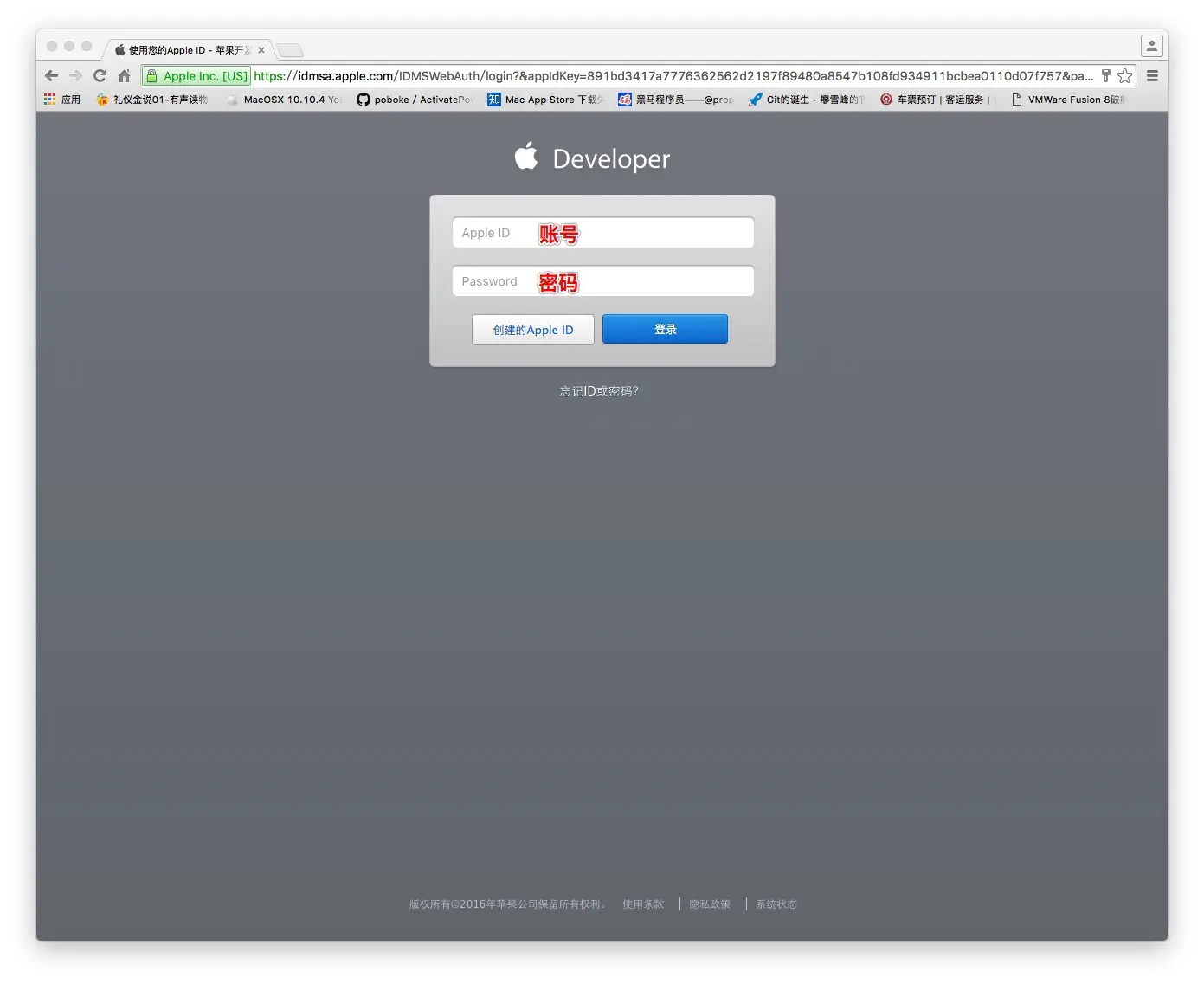Click the URL in the address bar
This screenshot has width=1204, height=984.
[673, 76]
